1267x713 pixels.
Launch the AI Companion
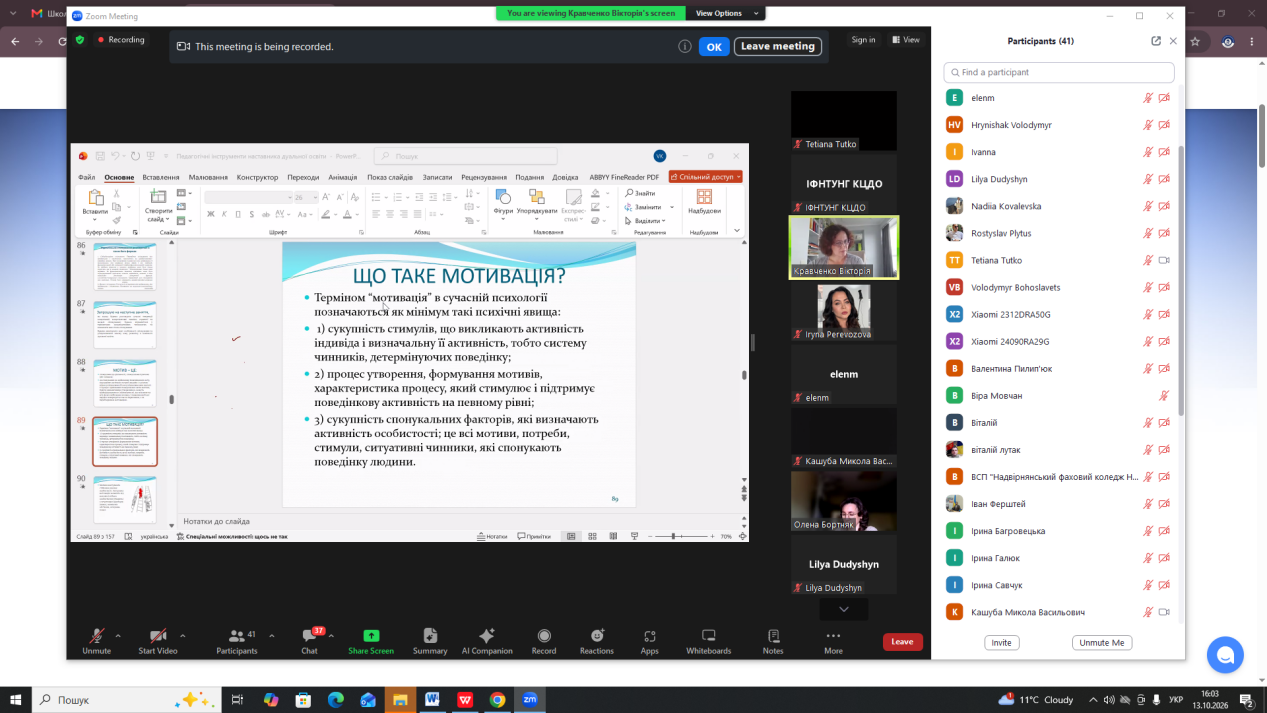(487, 640)
